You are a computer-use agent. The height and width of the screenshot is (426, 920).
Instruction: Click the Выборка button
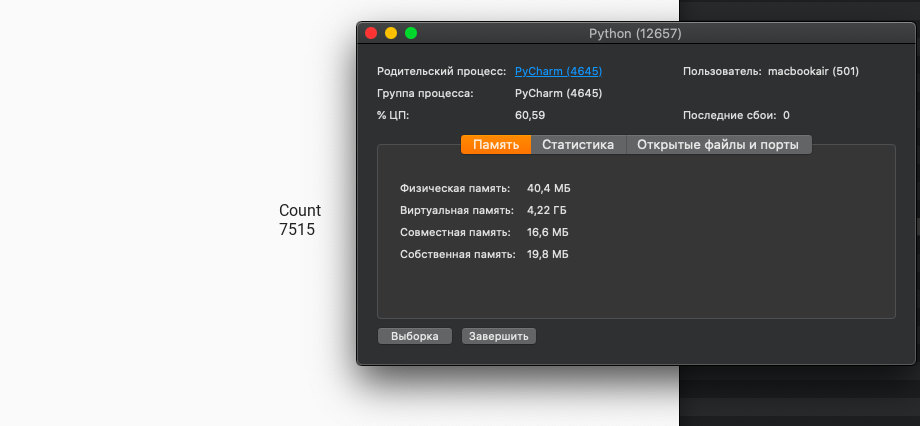coord(415,336)
